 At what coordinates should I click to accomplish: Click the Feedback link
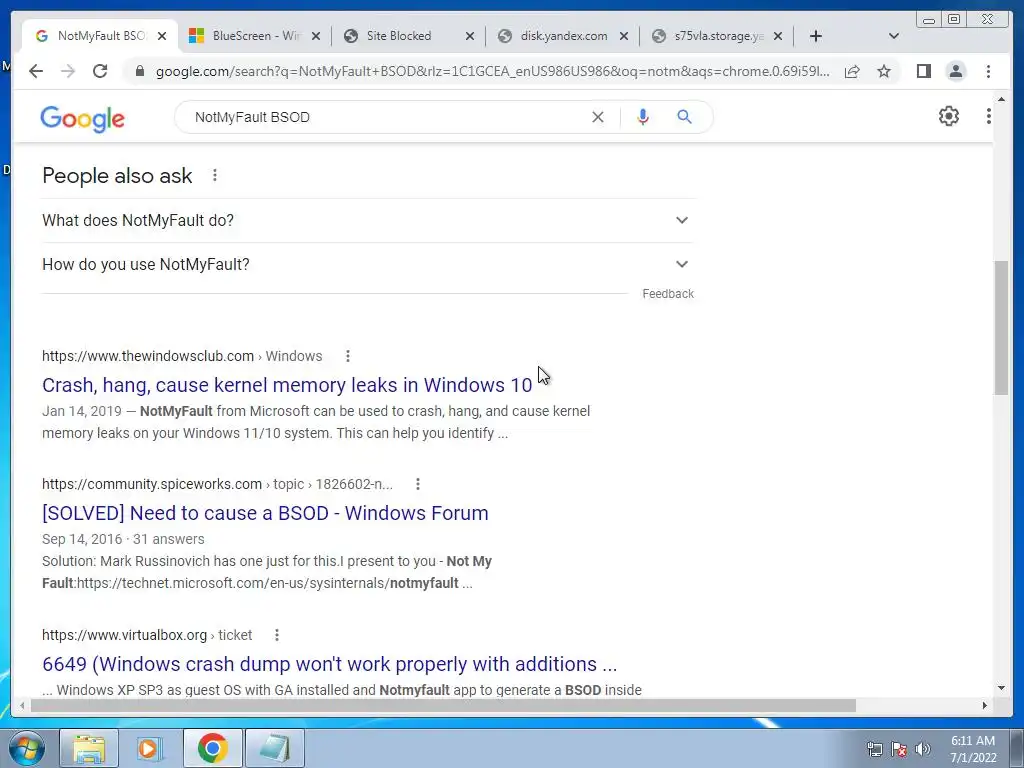tap(668, 294)
